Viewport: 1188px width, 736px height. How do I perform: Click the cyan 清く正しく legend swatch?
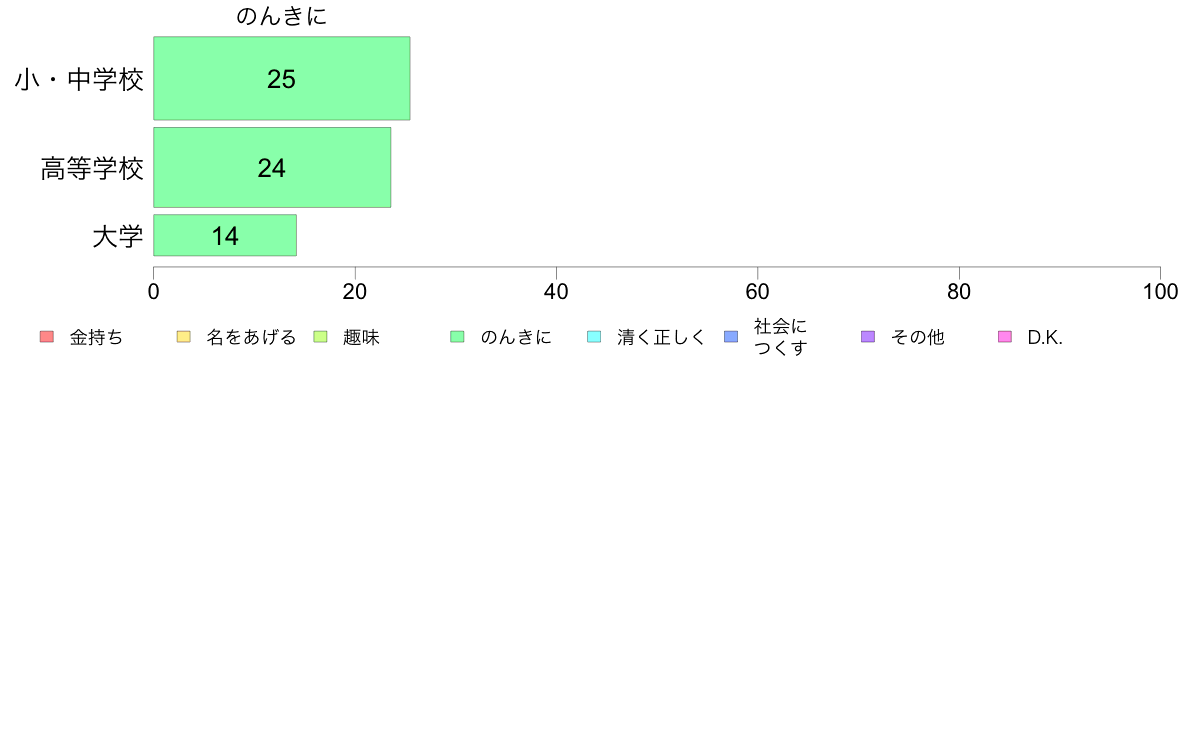tap(594, 337)
